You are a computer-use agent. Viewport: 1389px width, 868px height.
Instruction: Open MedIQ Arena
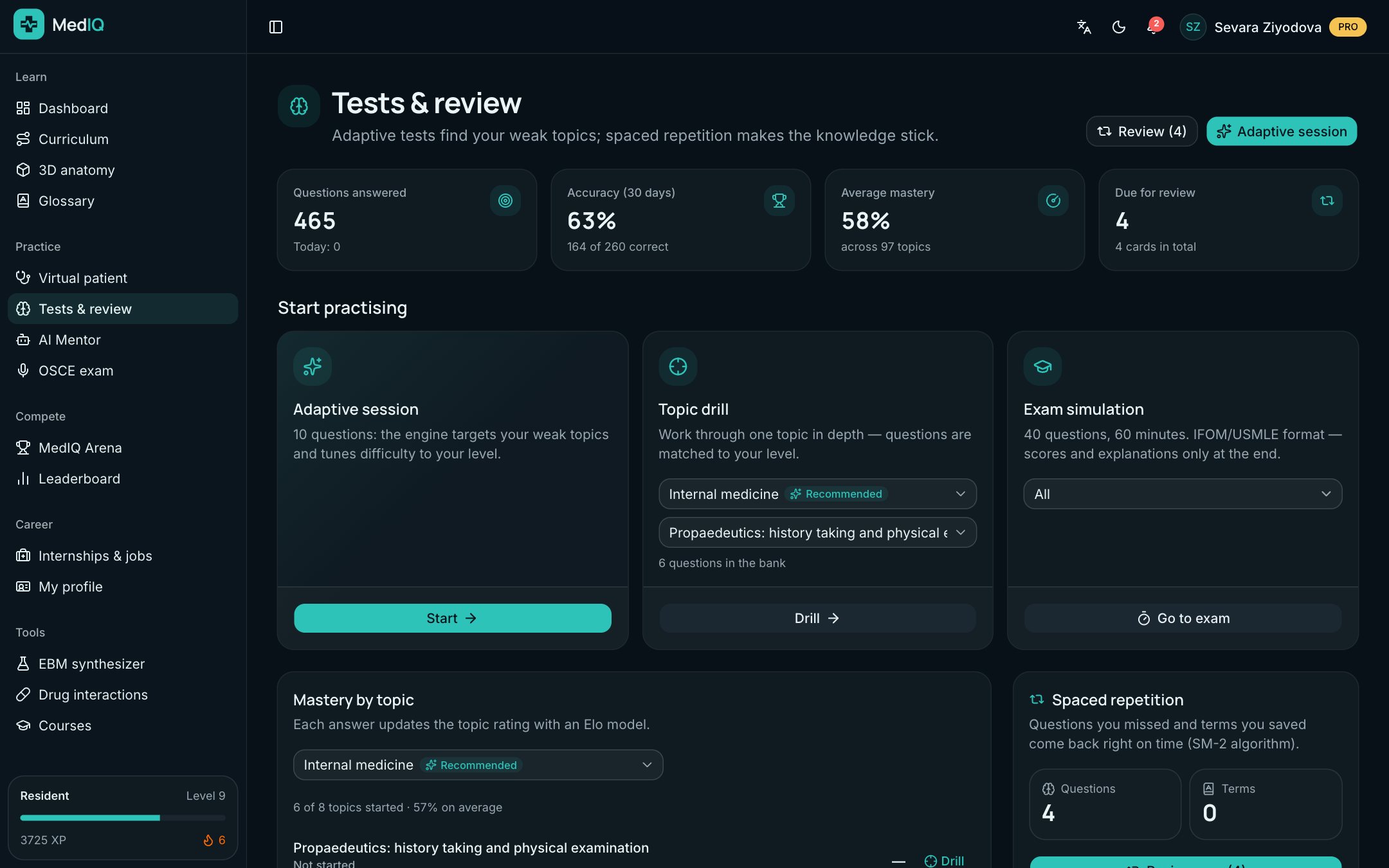pyautogui.click(x=123, y=448)
